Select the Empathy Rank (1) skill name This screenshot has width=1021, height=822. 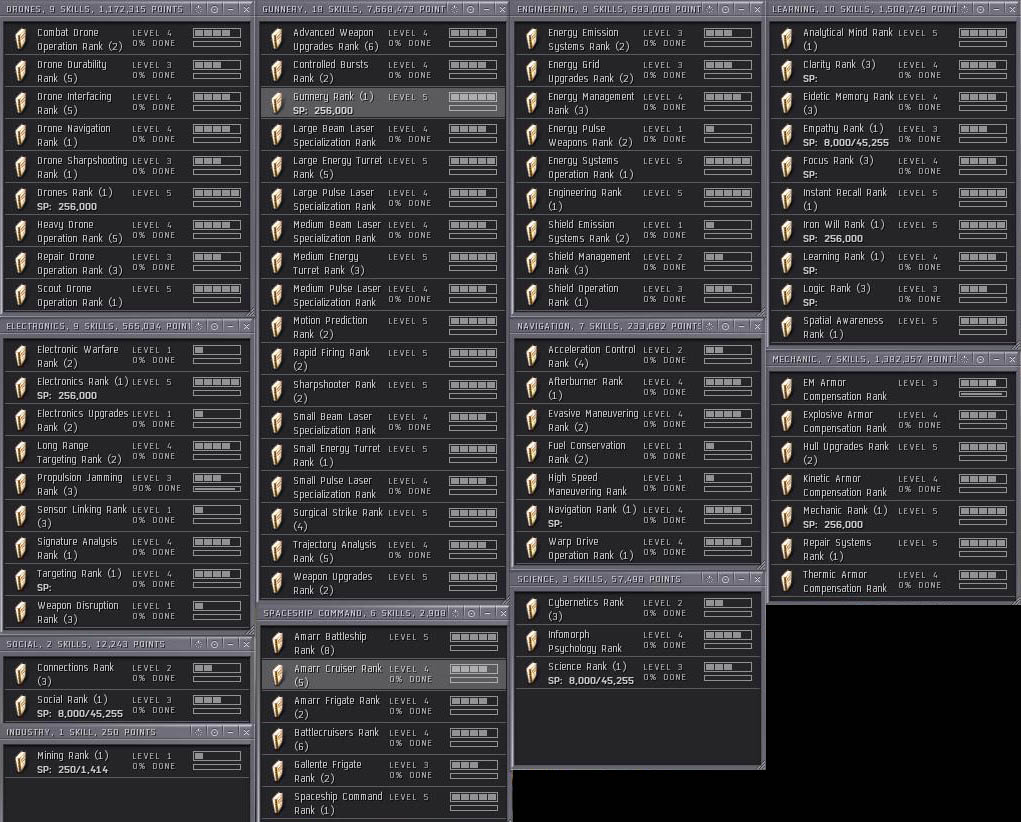point(843,128)
